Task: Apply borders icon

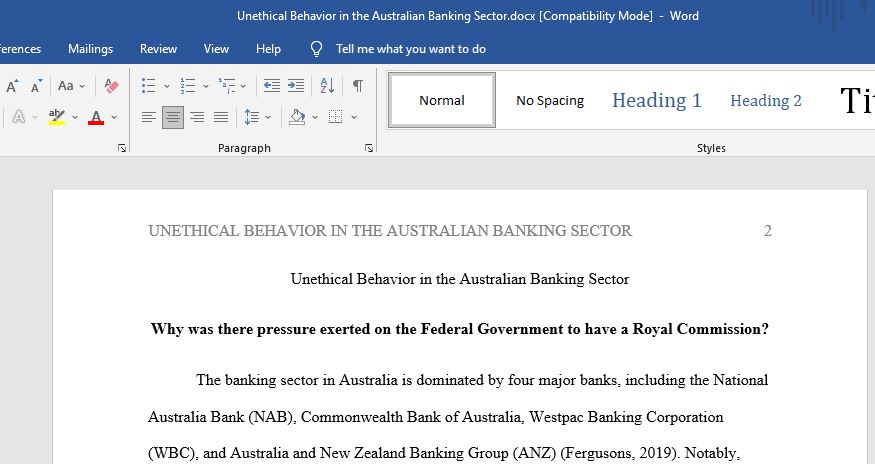Action: pyautogui.click(x=335, y=117)
